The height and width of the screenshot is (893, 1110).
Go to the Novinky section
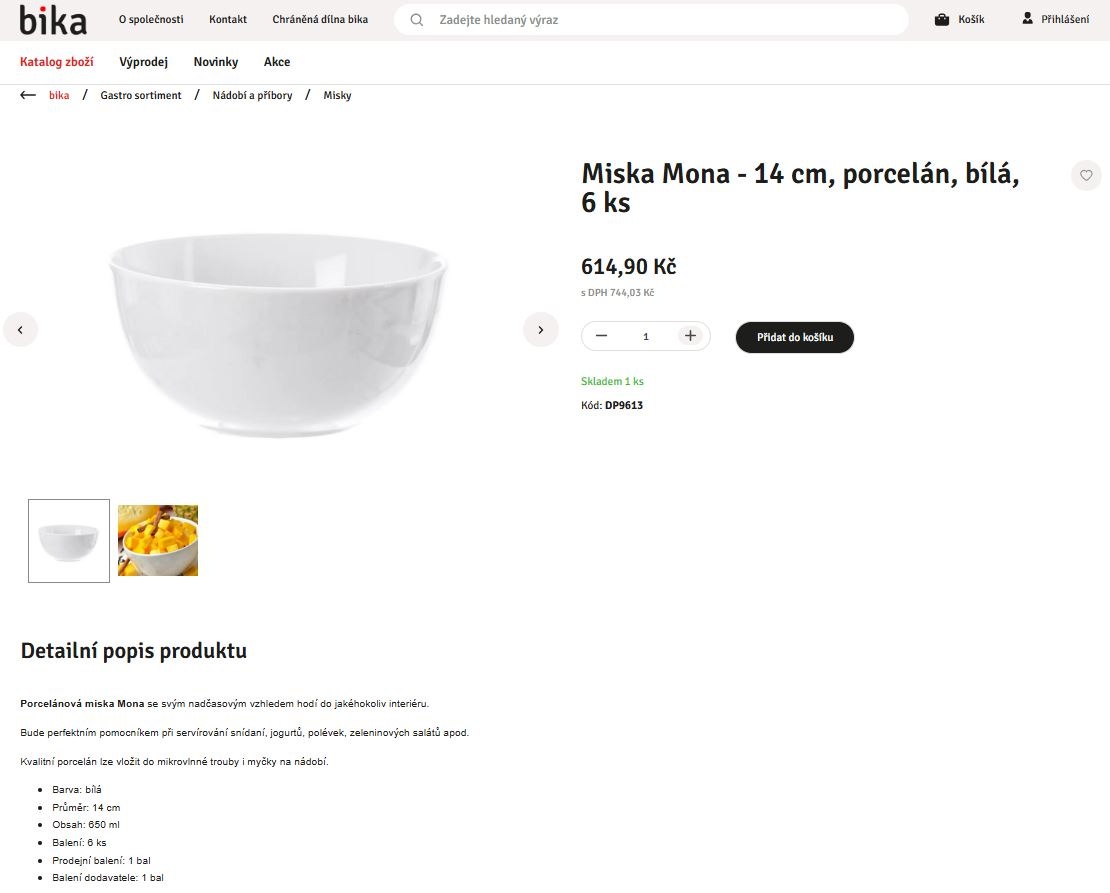tap(216, 62)
